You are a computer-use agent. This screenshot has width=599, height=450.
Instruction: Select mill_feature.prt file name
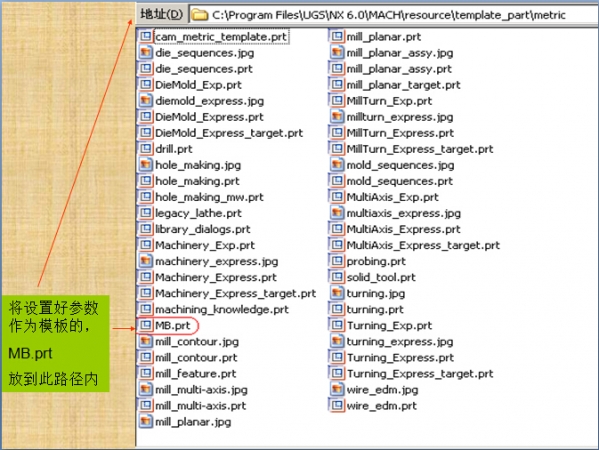pyautogui.click(x=195, y=374)
